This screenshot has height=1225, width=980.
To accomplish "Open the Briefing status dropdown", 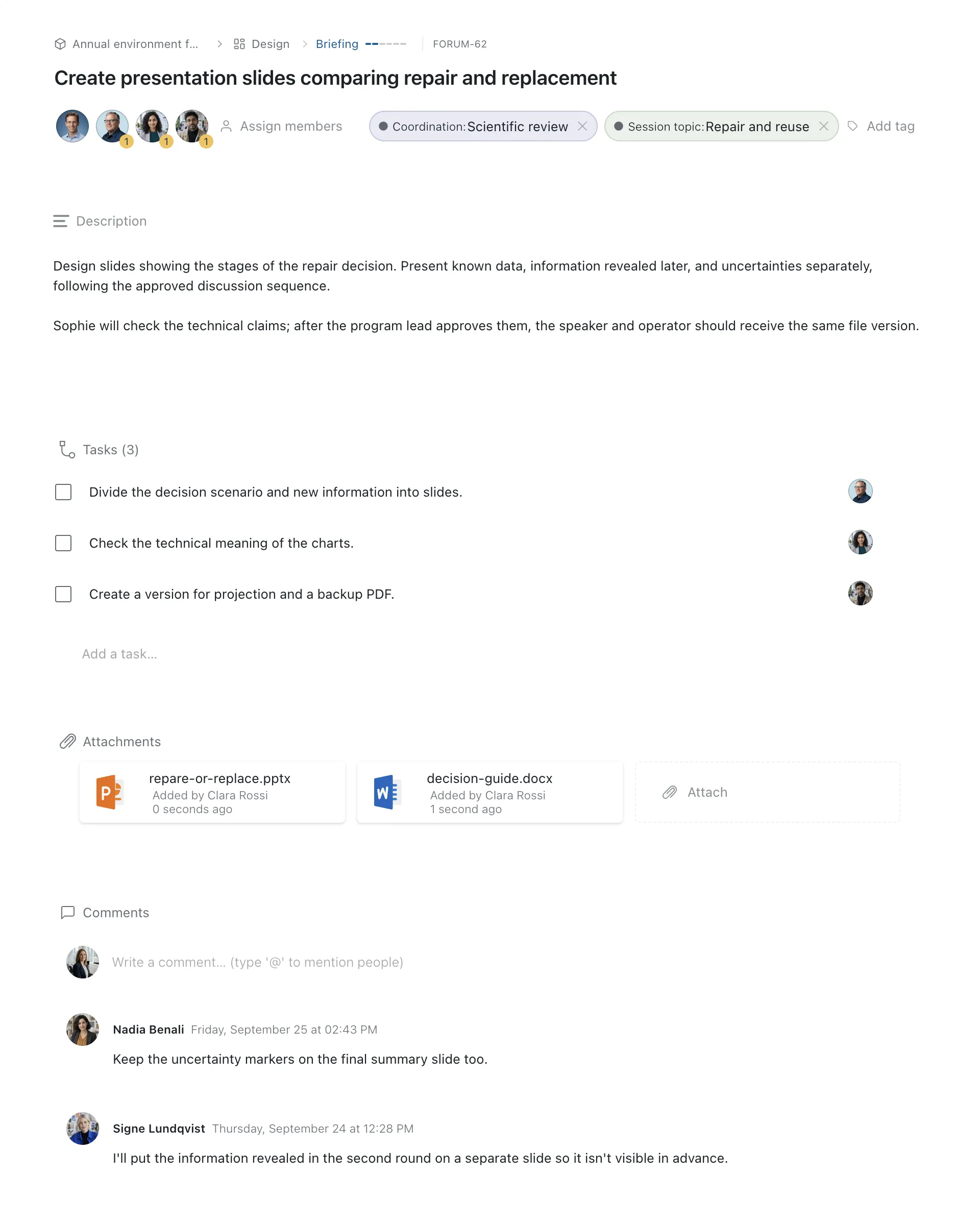I will pos(337,44).
